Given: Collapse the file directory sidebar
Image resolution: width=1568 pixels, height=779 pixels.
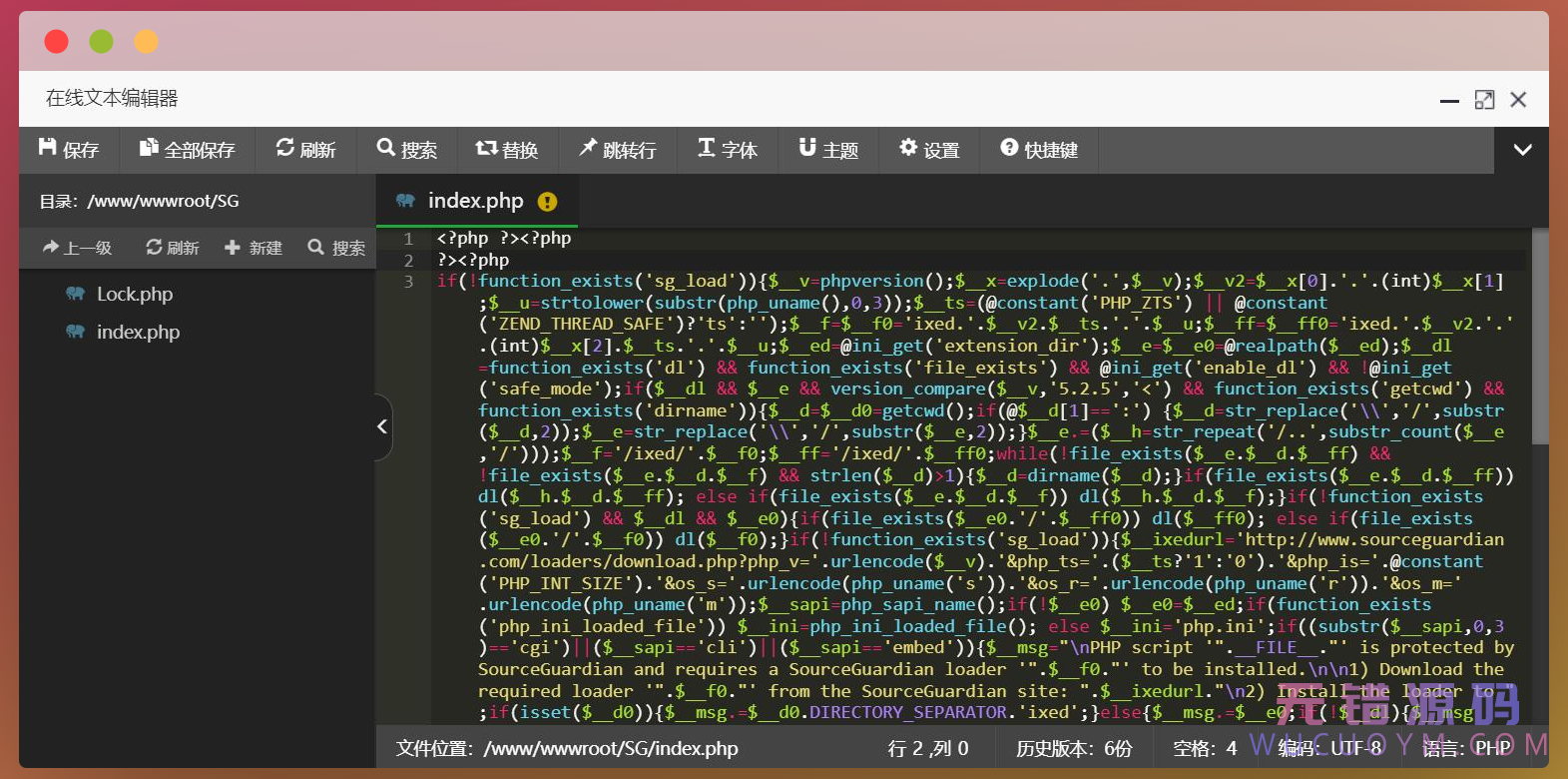Looking at the screenshot, I should [x=382, y=427].
